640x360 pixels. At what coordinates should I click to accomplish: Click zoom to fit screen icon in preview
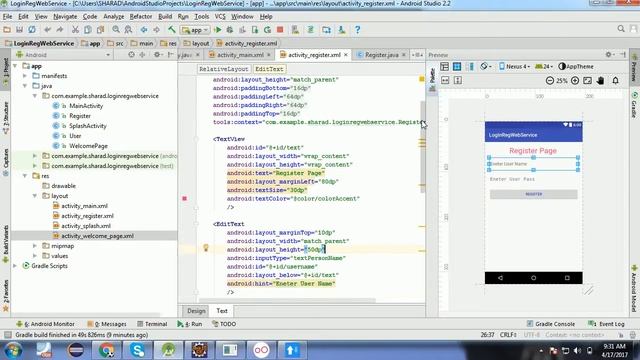[x=587, y=80]
